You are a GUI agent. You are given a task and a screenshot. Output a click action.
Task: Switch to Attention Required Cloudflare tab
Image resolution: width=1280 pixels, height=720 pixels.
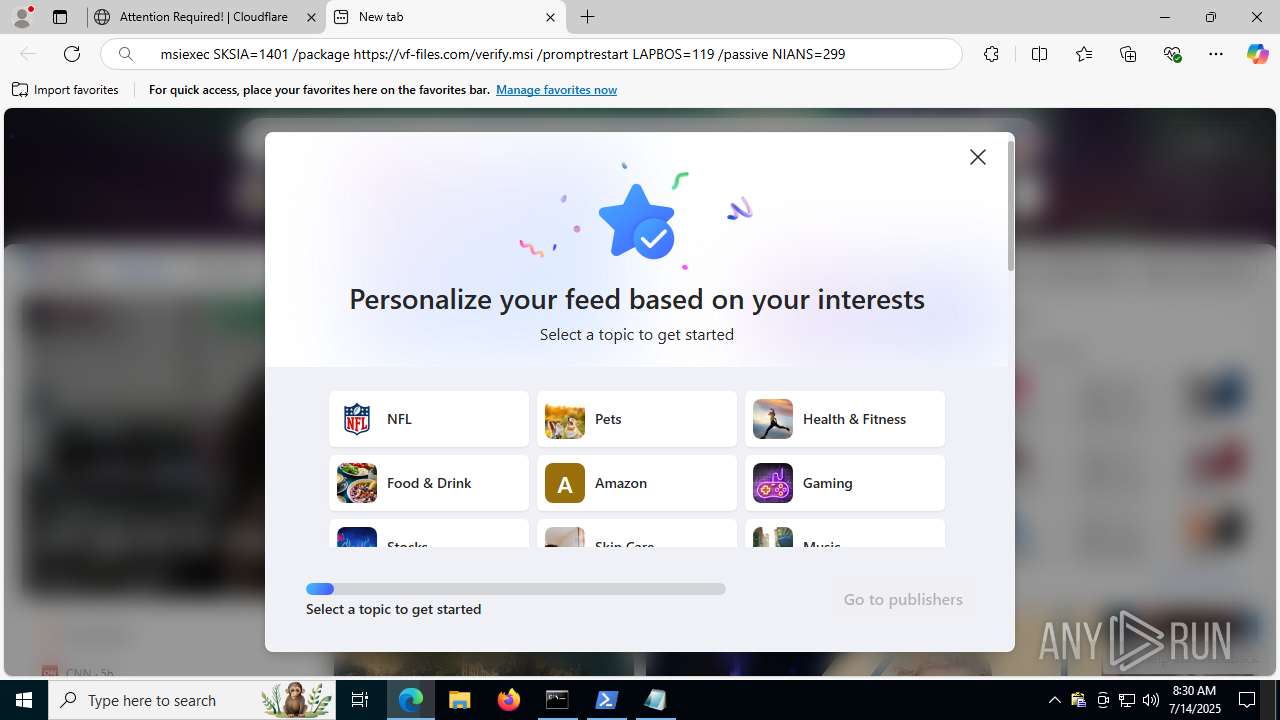coord(205,17)
